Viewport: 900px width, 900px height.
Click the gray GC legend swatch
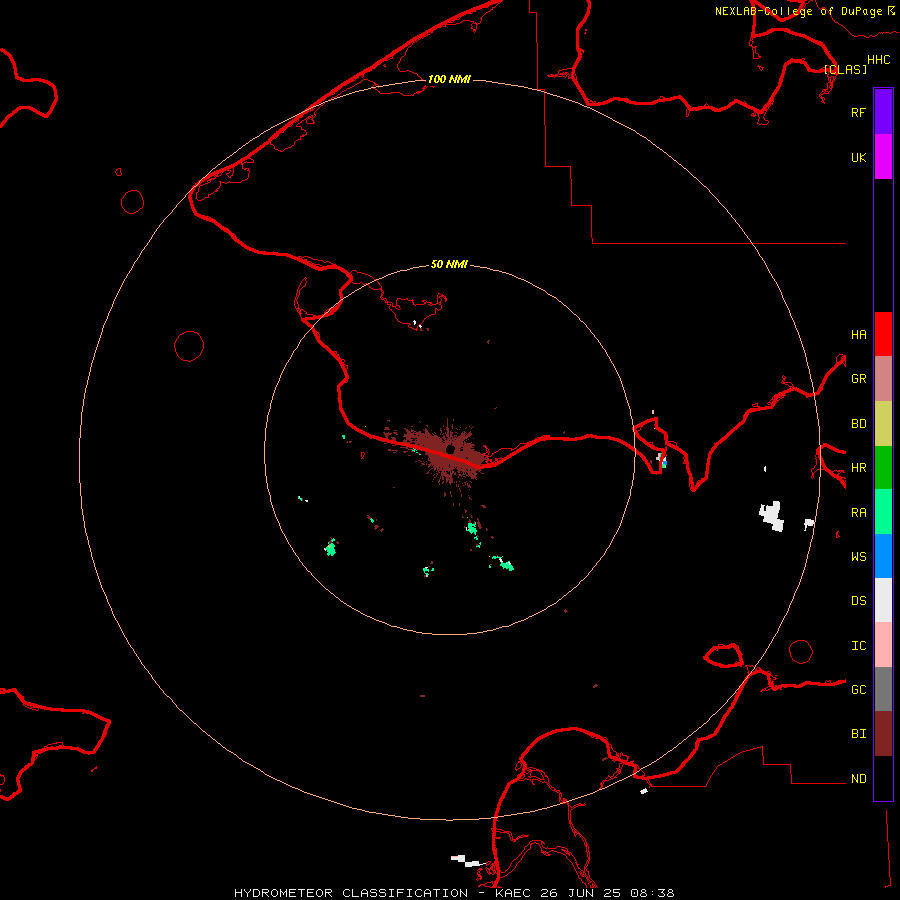[883, 689]
